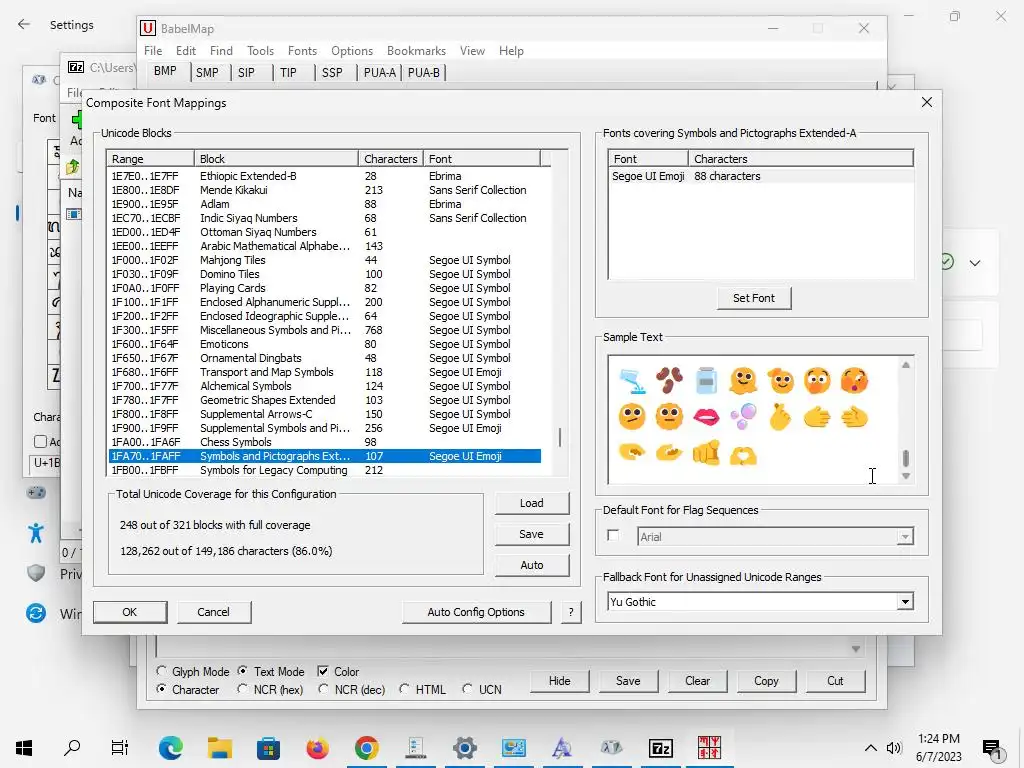The width and height of the screenshot is (1024, 768).
Task: Click the jar emoji in Sample Text
Action: coord(706,381)
